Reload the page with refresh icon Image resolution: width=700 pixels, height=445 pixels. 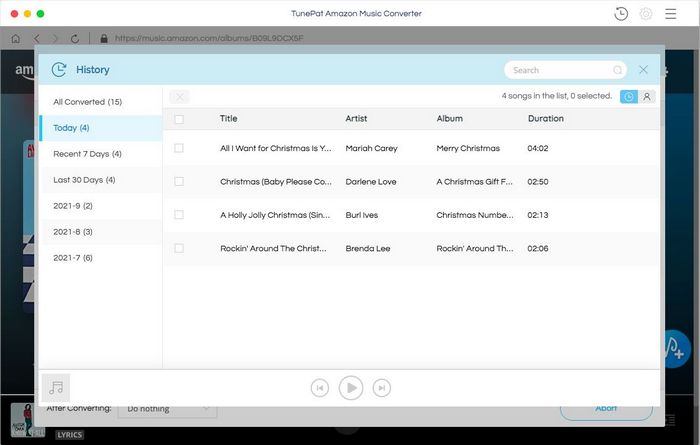click(x=75, y=39)
